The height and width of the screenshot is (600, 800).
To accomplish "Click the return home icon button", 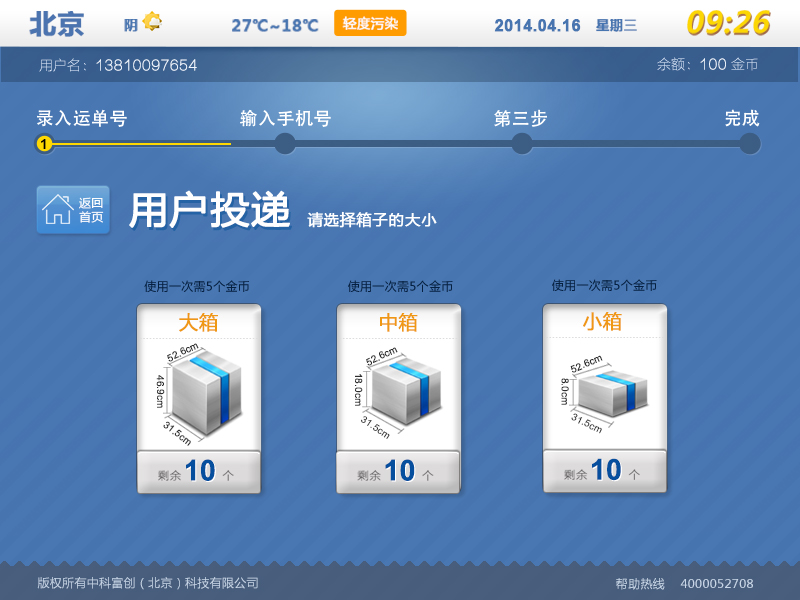I will 72,209.
